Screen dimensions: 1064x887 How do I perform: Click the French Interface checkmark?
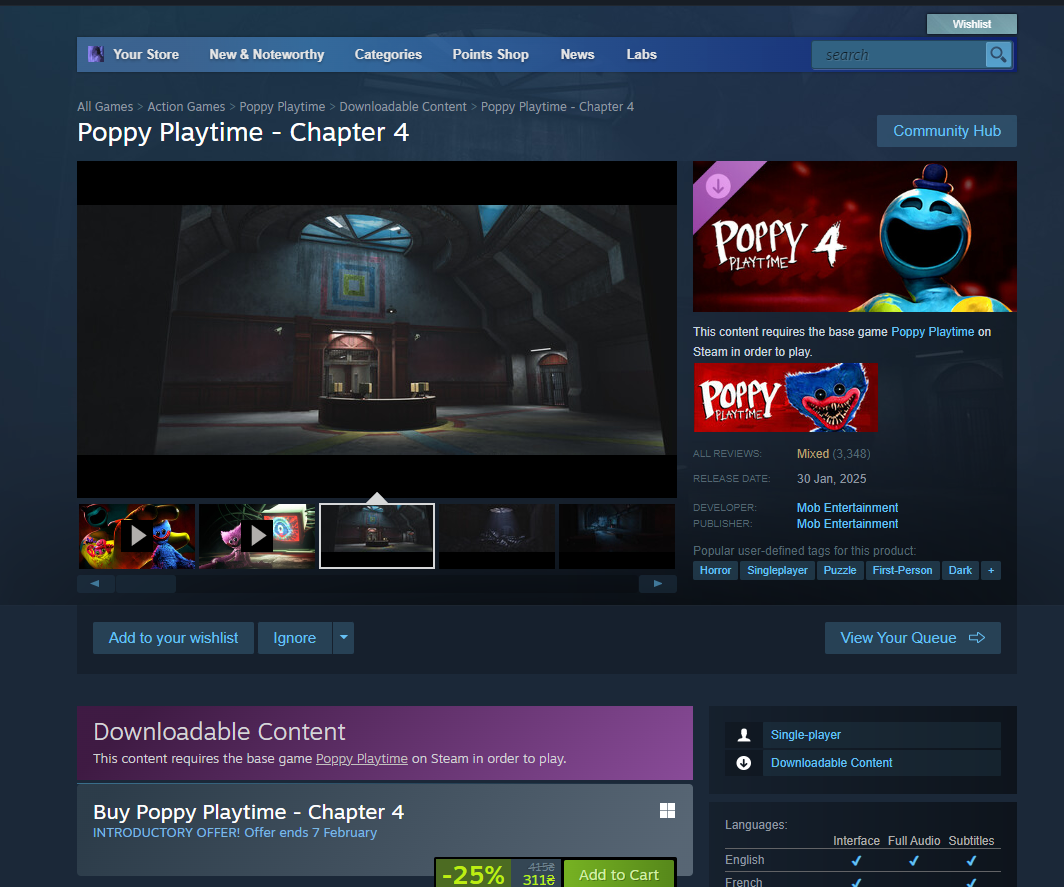[x=856, y=882]
